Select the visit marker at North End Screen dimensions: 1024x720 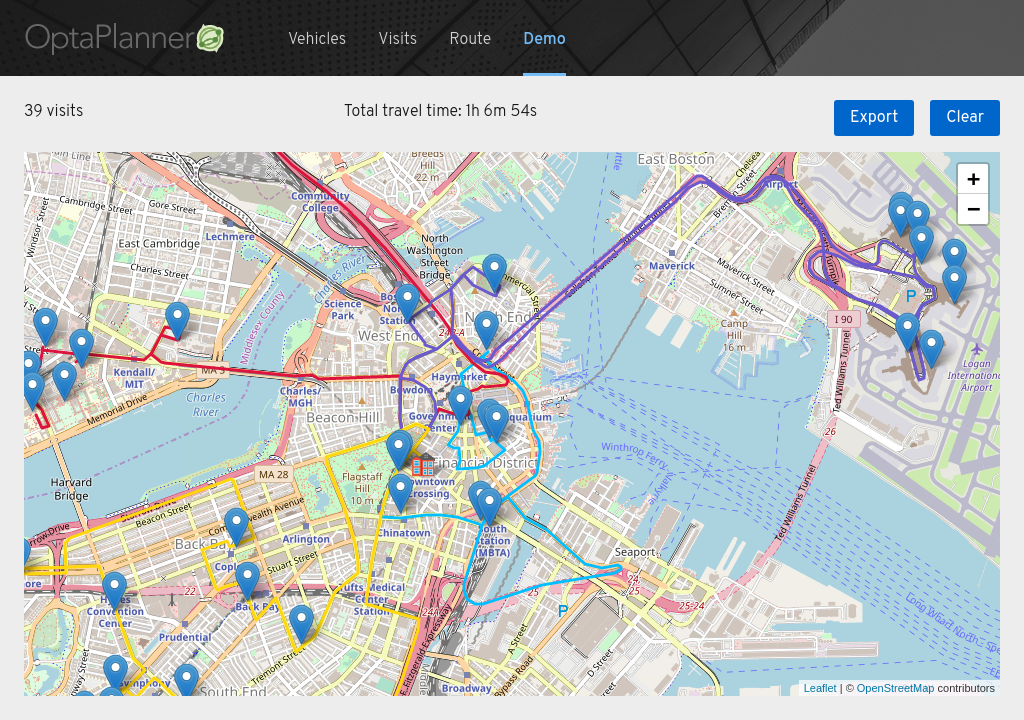click(486, 330)
